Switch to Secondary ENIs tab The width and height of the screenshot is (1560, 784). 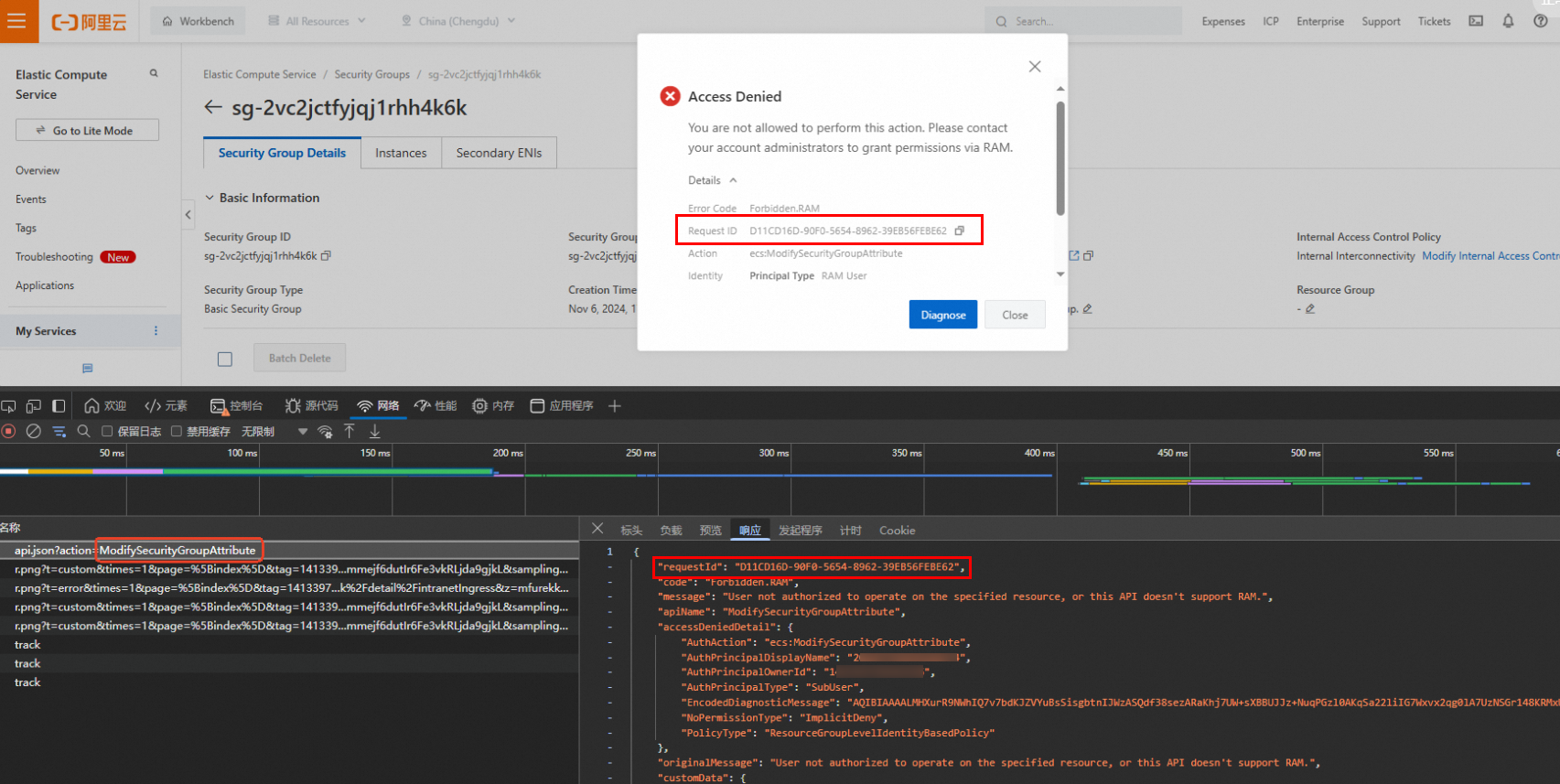[499, 153]
